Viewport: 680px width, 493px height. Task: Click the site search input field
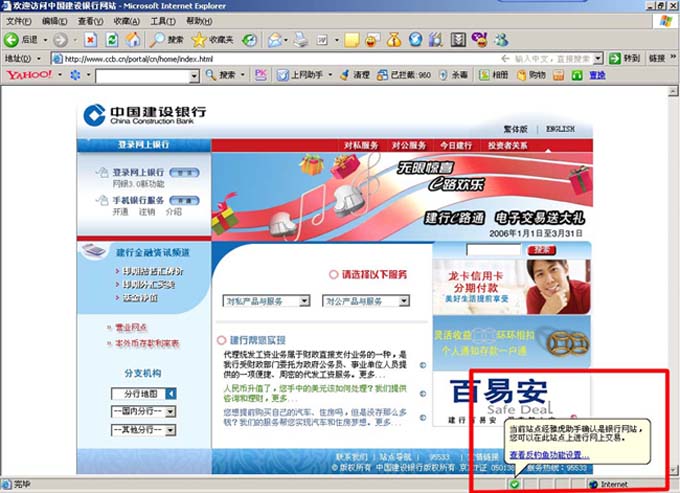(494, 250)
